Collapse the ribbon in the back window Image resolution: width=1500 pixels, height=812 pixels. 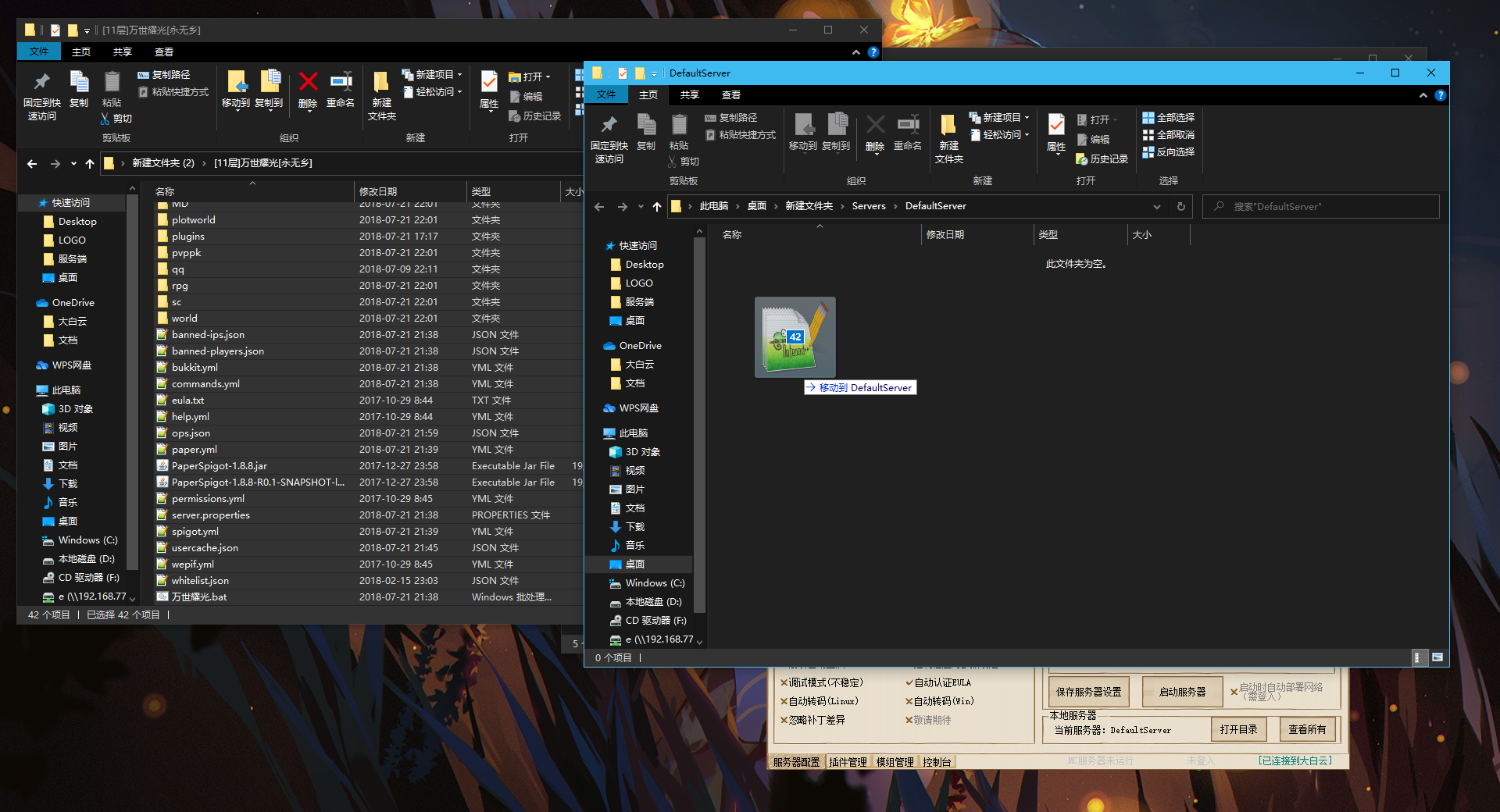(855, 52)
